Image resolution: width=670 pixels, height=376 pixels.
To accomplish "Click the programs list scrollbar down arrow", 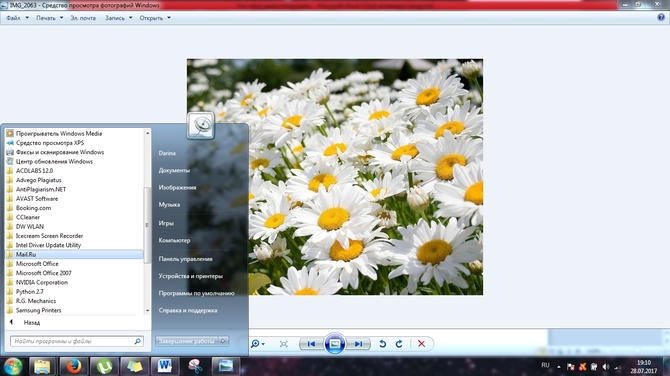I will 147,311.
